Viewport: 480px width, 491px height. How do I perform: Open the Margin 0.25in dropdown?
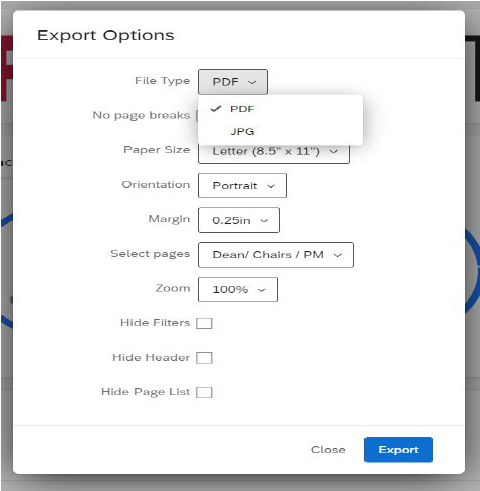[239, 220]
